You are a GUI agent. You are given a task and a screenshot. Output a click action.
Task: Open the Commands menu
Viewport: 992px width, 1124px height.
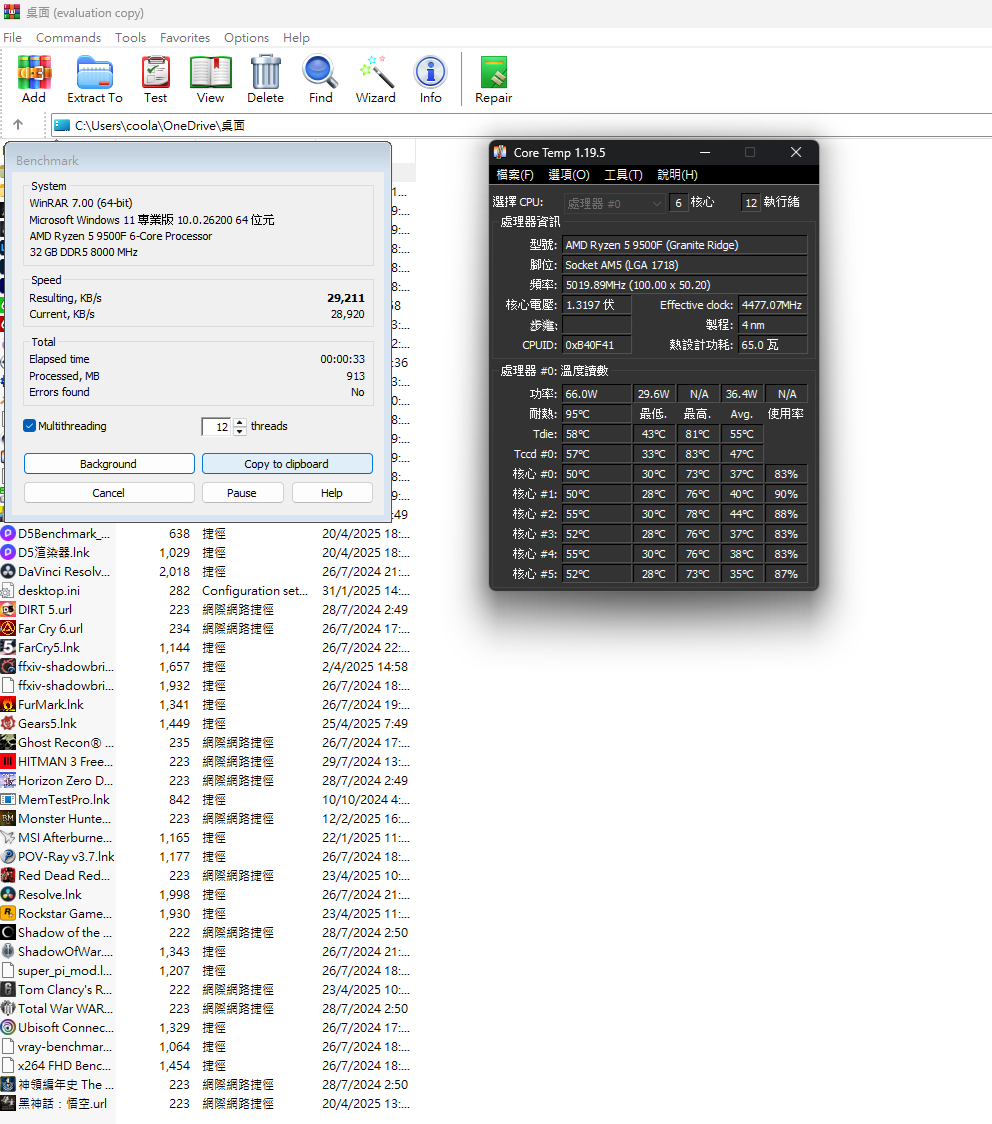[x=68, y=38]
